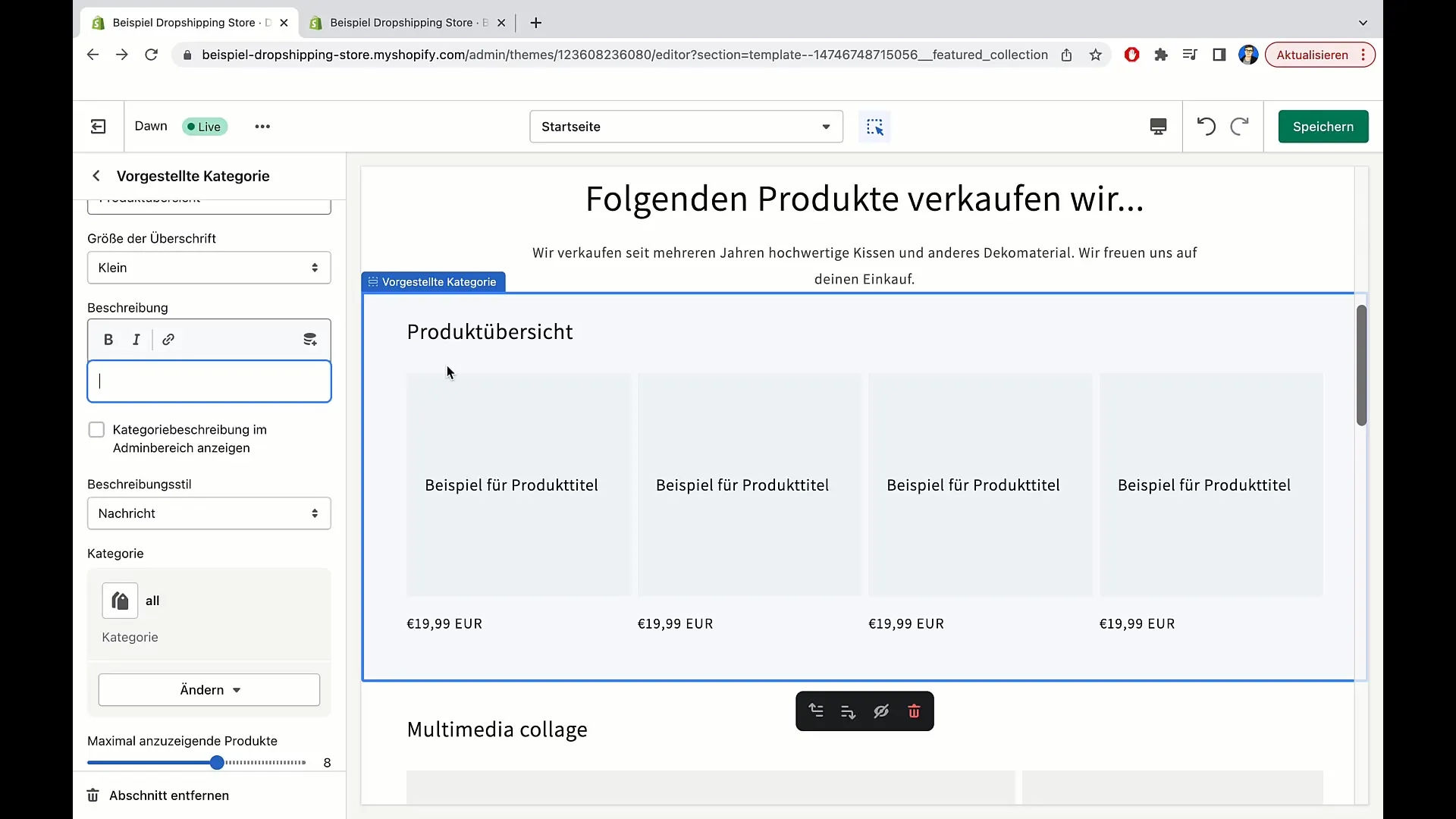The image size is (1456, 819).
Task: Open the browser profile avatar
Action: [x=1248, y=55]
